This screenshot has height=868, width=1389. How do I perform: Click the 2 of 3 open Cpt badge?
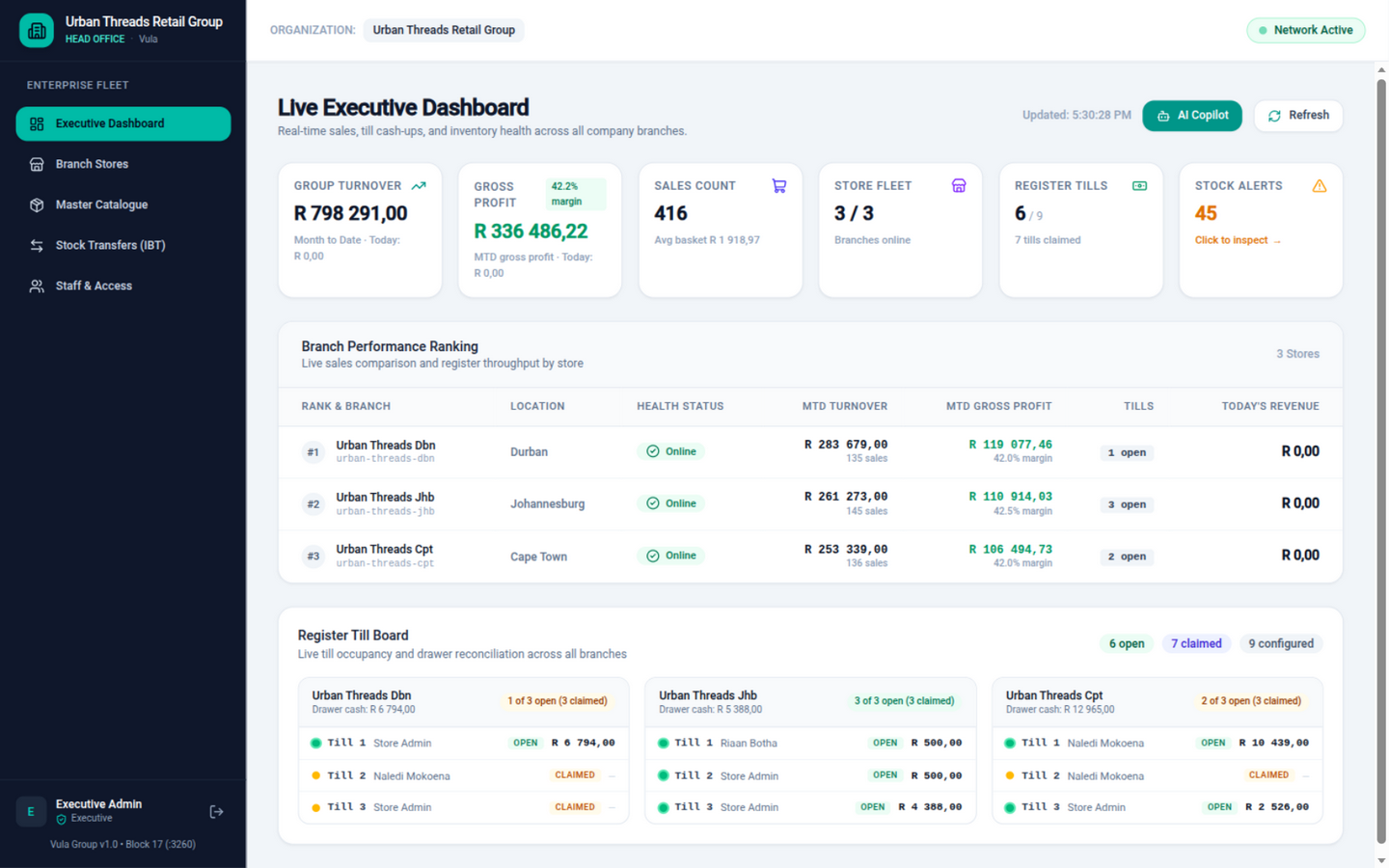pyautogui.click(x=1251, y=701)
